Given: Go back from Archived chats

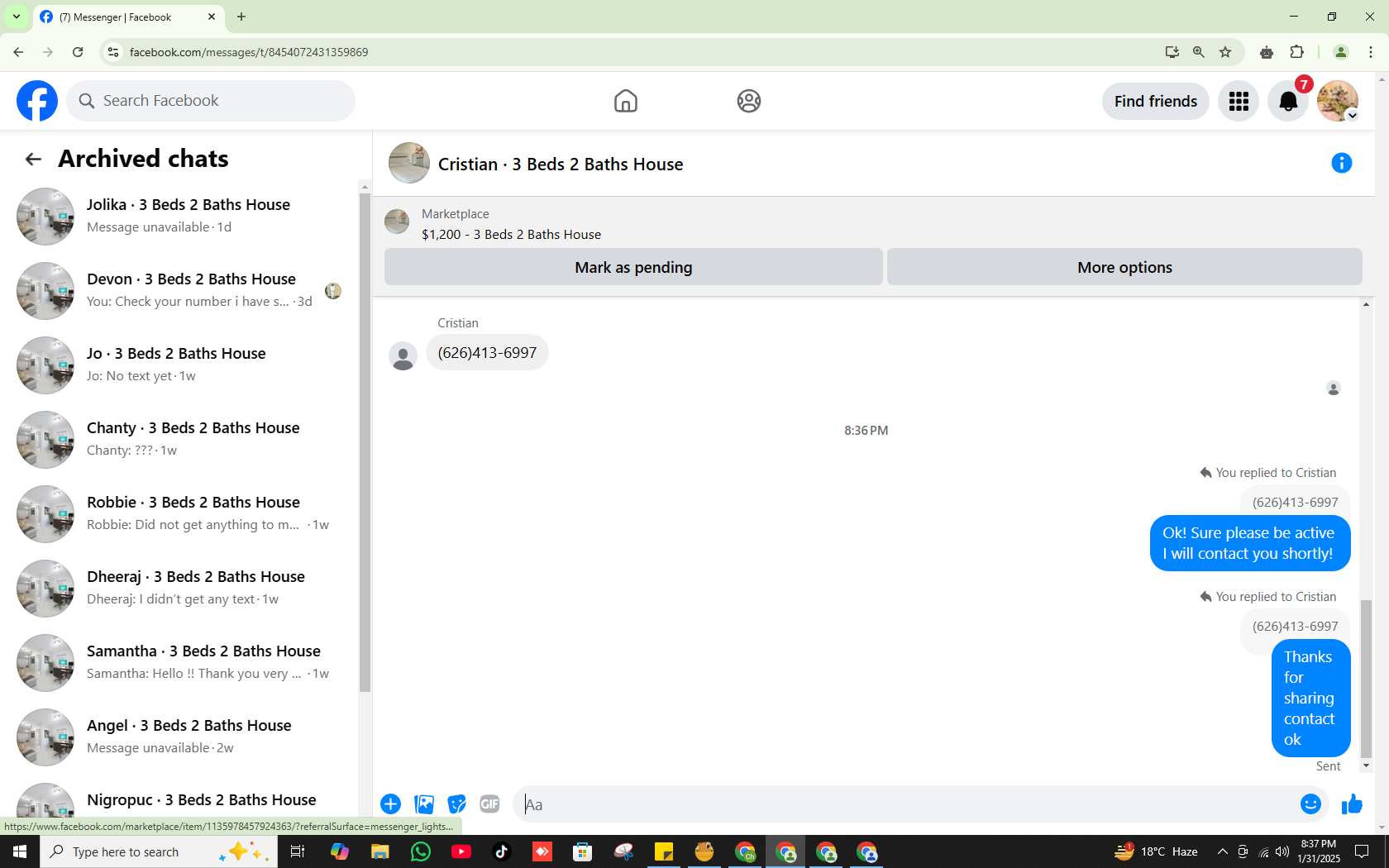Looking at the screenshot, I should point(33,159).
